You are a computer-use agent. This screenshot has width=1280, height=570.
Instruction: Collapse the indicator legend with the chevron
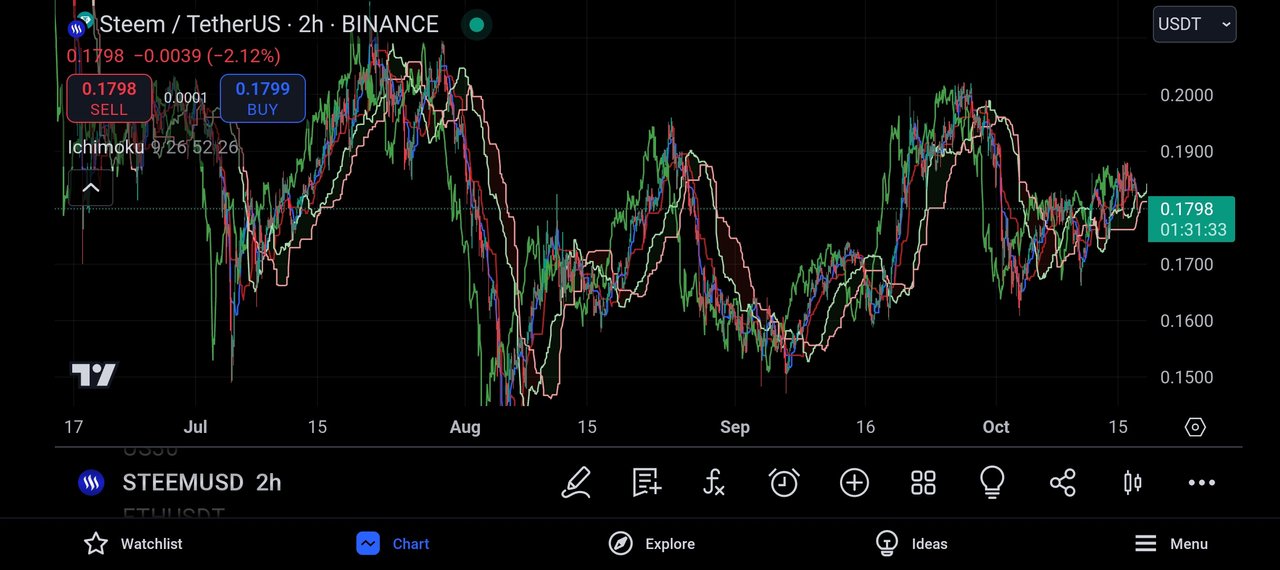[x=90, y=187]
